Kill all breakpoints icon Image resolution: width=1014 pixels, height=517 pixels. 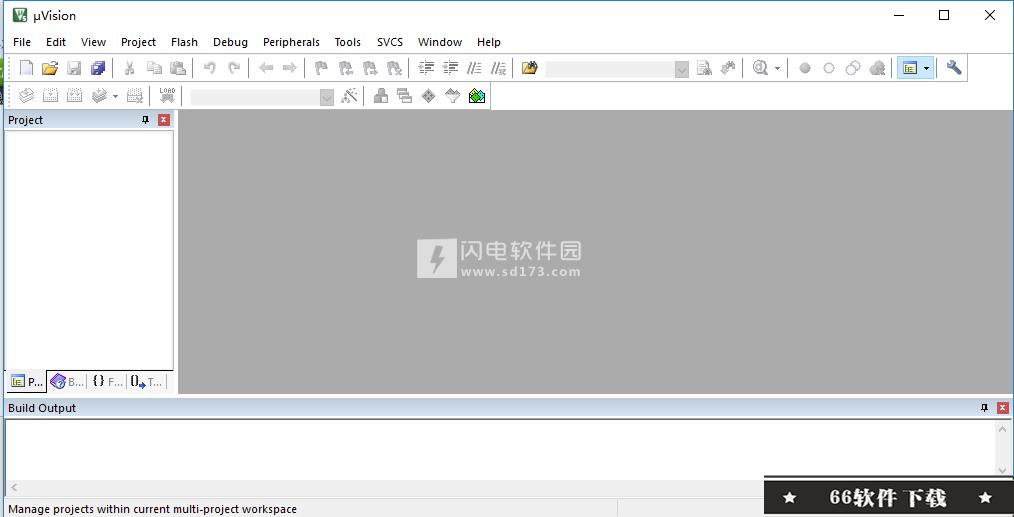click(877, 68)
